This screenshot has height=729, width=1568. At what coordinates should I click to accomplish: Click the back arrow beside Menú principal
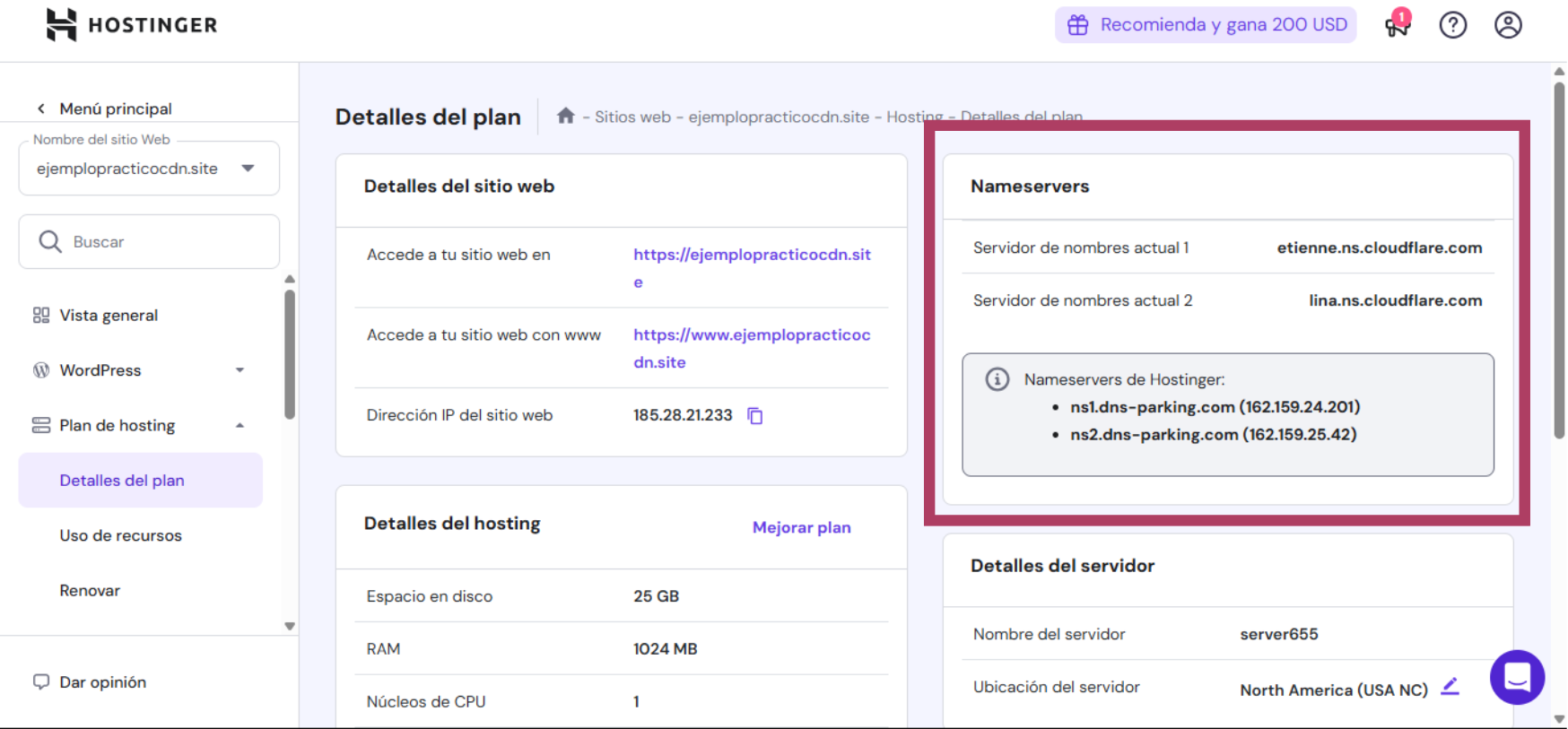click(41, 108)
